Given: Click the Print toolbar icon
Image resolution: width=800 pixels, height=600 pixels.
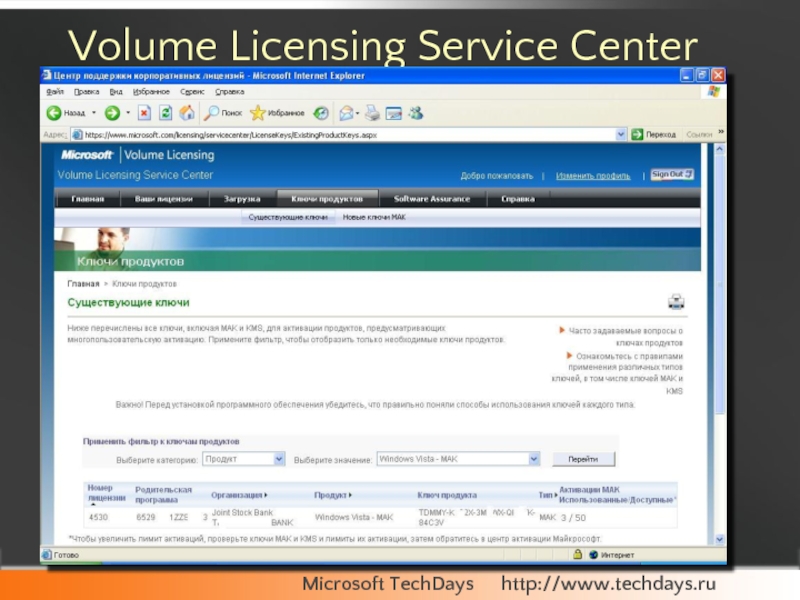Looking at the screenshot, I should (372, 113).
